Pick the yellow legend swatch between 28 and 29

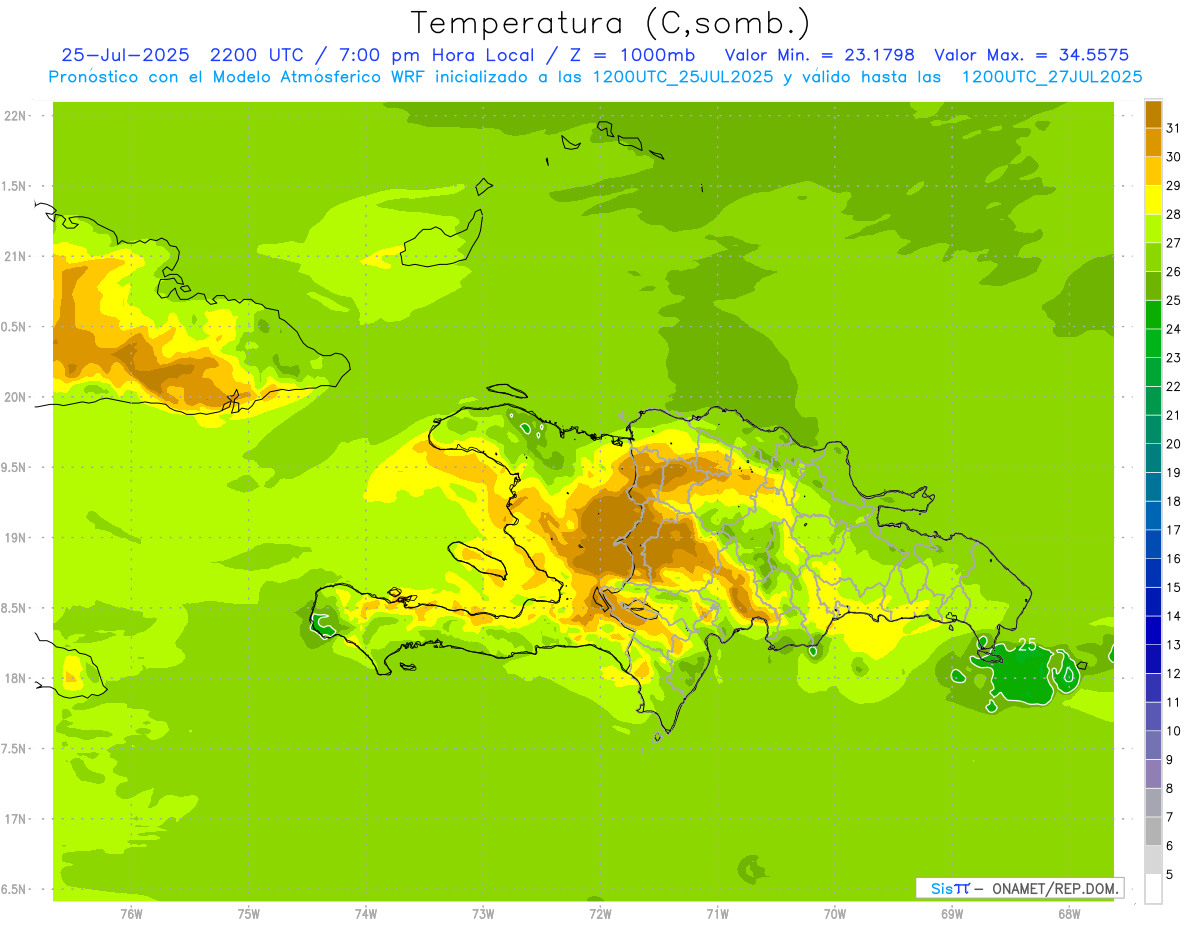point(1153,199)
